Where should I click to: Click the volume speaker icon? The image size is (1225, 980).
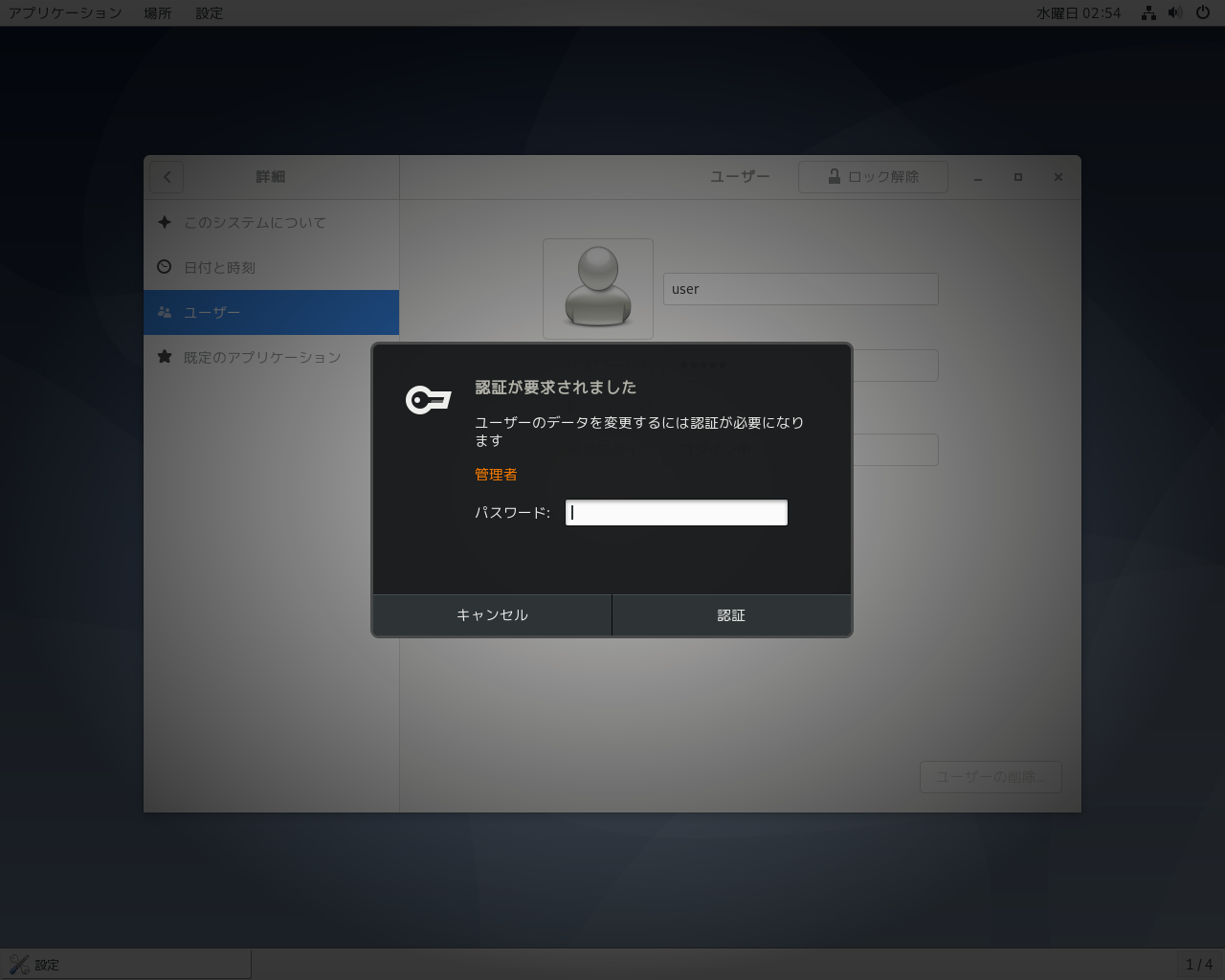(x=1175, y=13)
